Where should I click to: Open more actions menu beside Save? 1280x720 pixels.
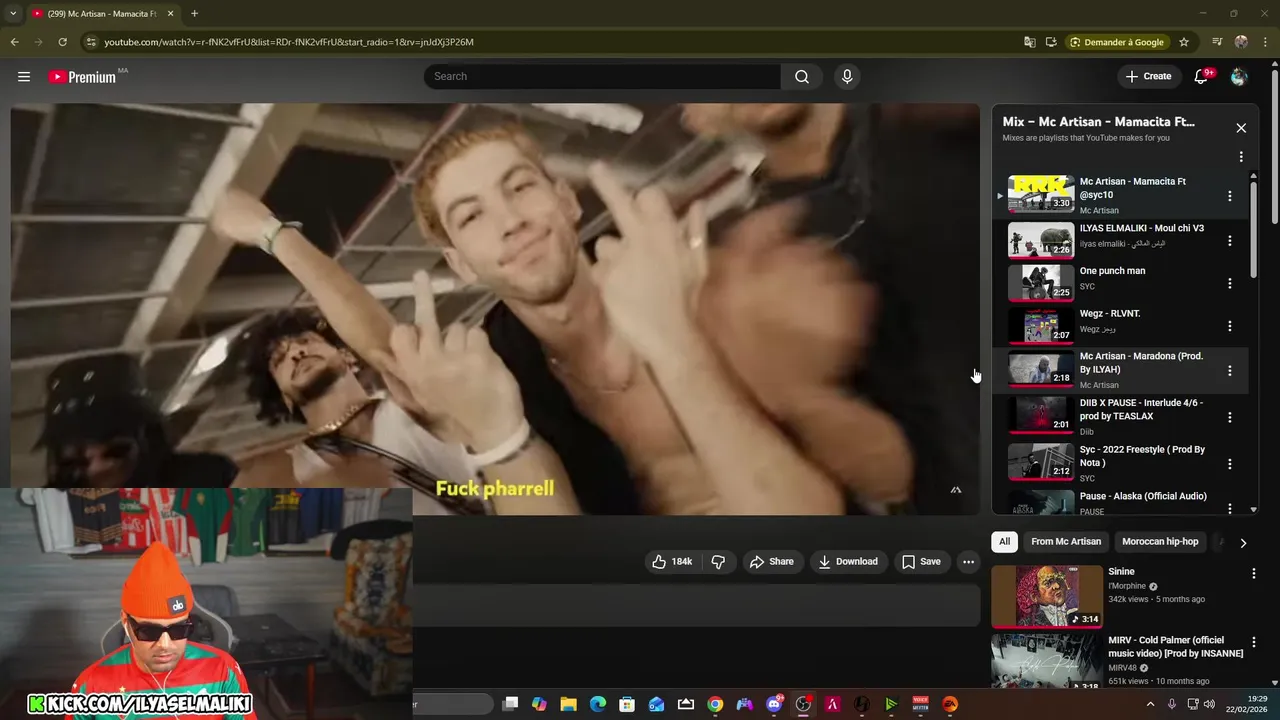(968, 562)
